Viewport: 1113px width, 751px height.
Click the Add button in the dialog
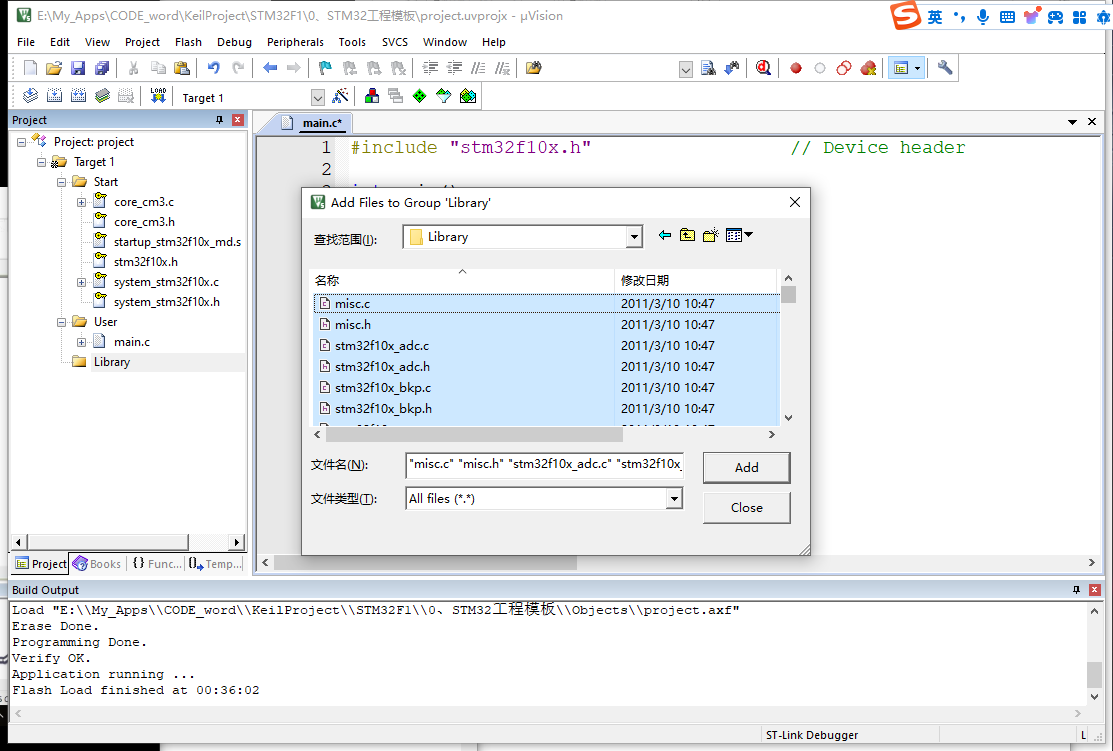coord(747,468)
